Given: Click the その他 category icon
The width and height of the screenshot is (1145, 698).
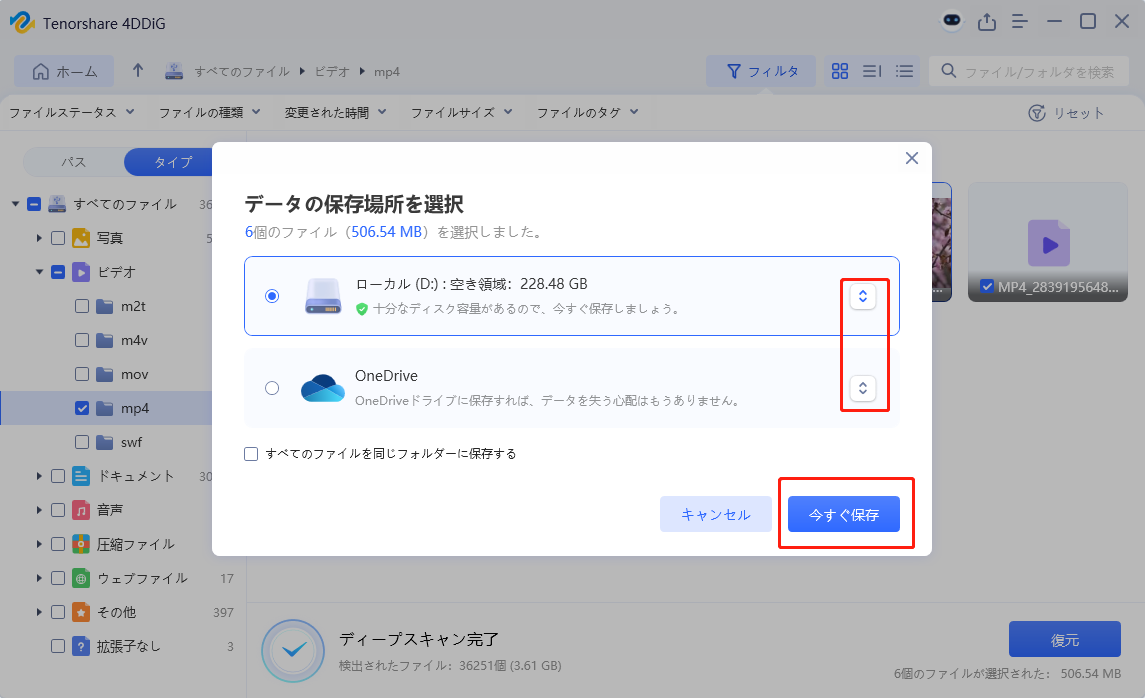Looking at the screenshot, I should point(81,612).
